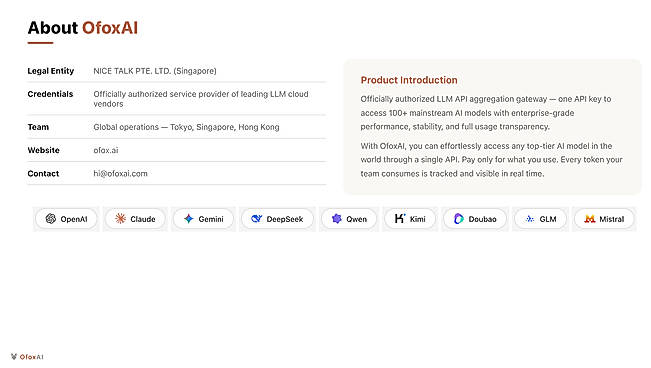The image size is (651, 368).
Task: Click the Product Introduction heading
Action: [409, 80]
